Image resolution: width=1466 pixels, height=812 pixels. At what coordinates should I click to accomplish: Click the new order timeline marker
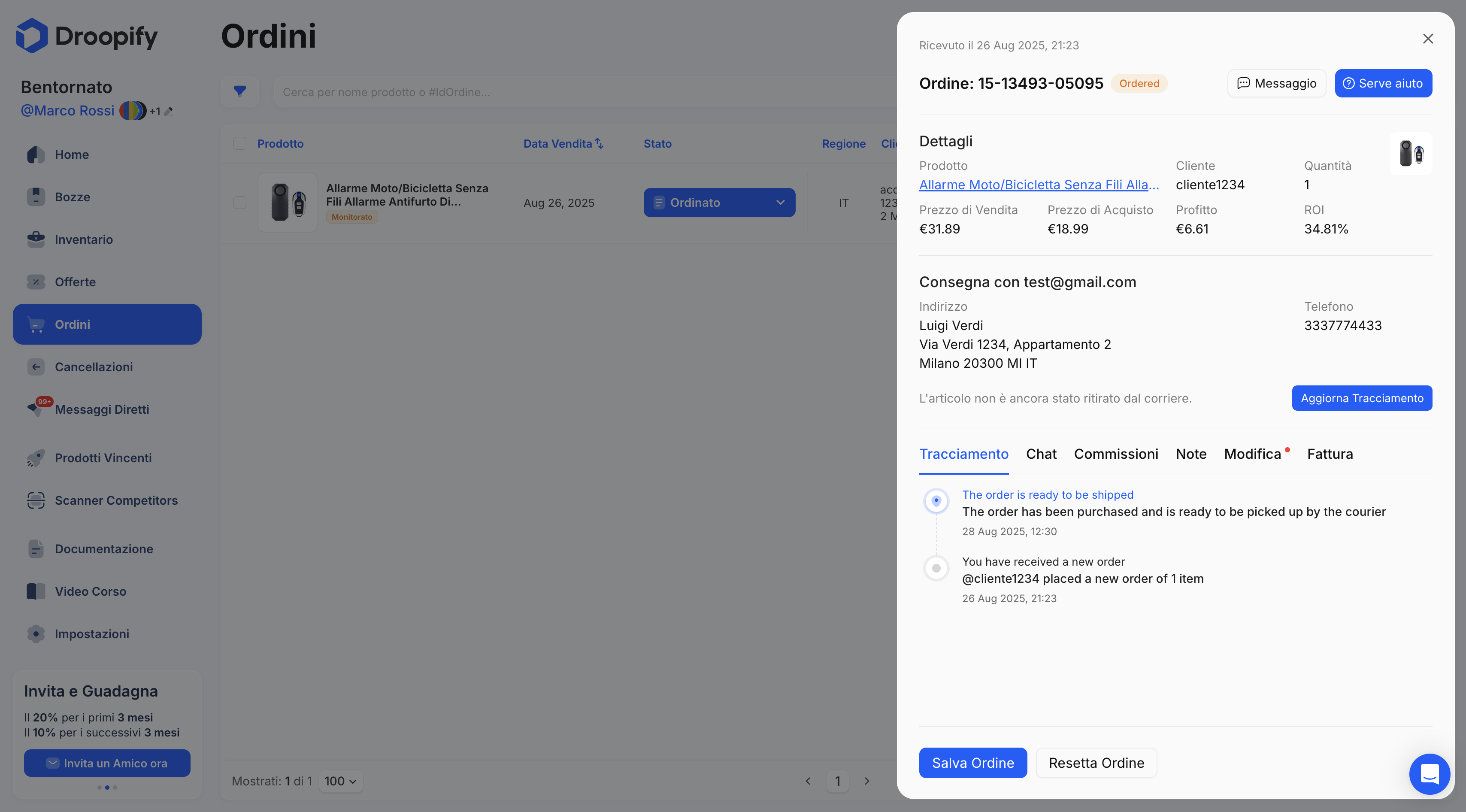coord(936,568)
